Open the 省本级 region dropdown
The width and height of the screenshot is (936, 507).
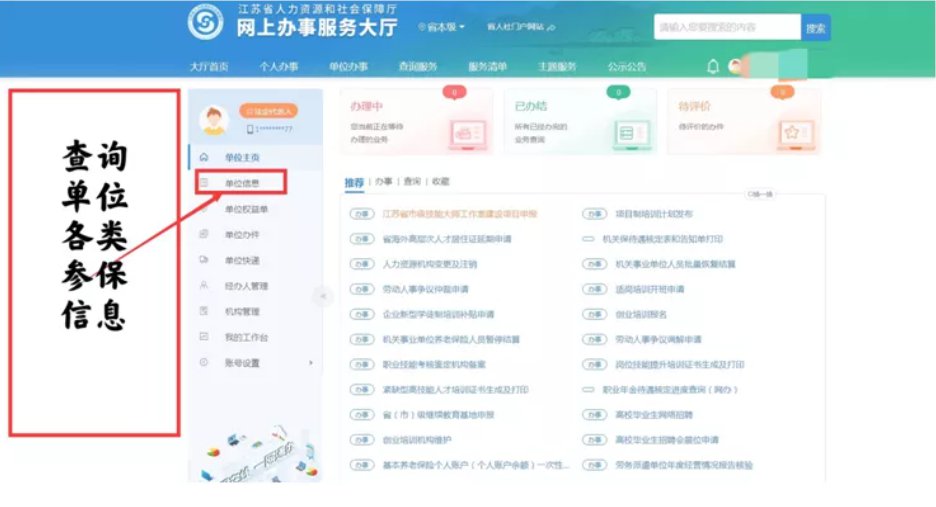[x=443, y=27]
